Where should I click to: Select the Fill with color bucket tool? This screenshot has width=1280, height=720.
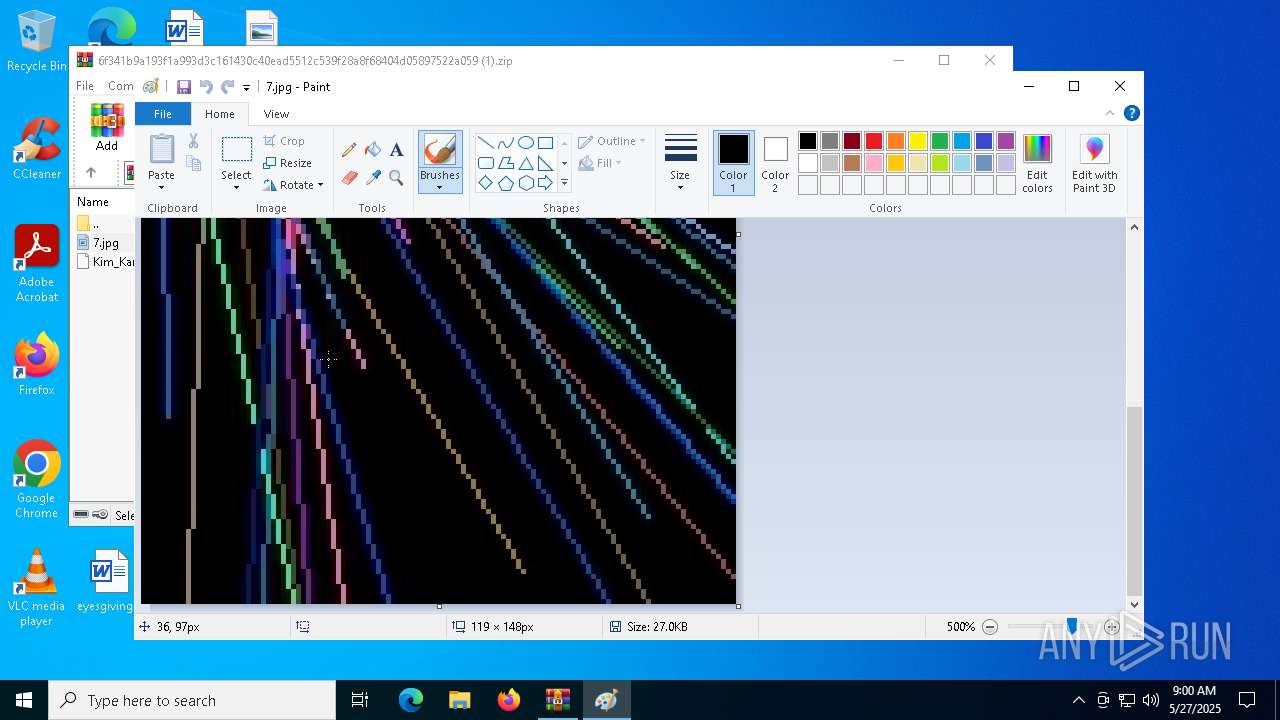(x=373, y=150)
